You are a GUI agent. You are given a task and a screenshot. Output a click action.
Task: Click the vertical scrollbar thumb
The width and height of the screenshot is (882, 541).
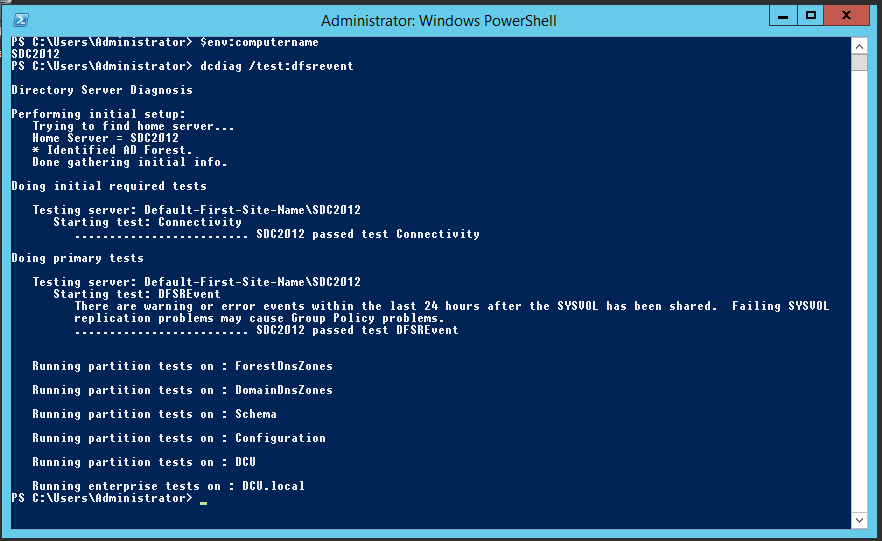pos(859,63)
